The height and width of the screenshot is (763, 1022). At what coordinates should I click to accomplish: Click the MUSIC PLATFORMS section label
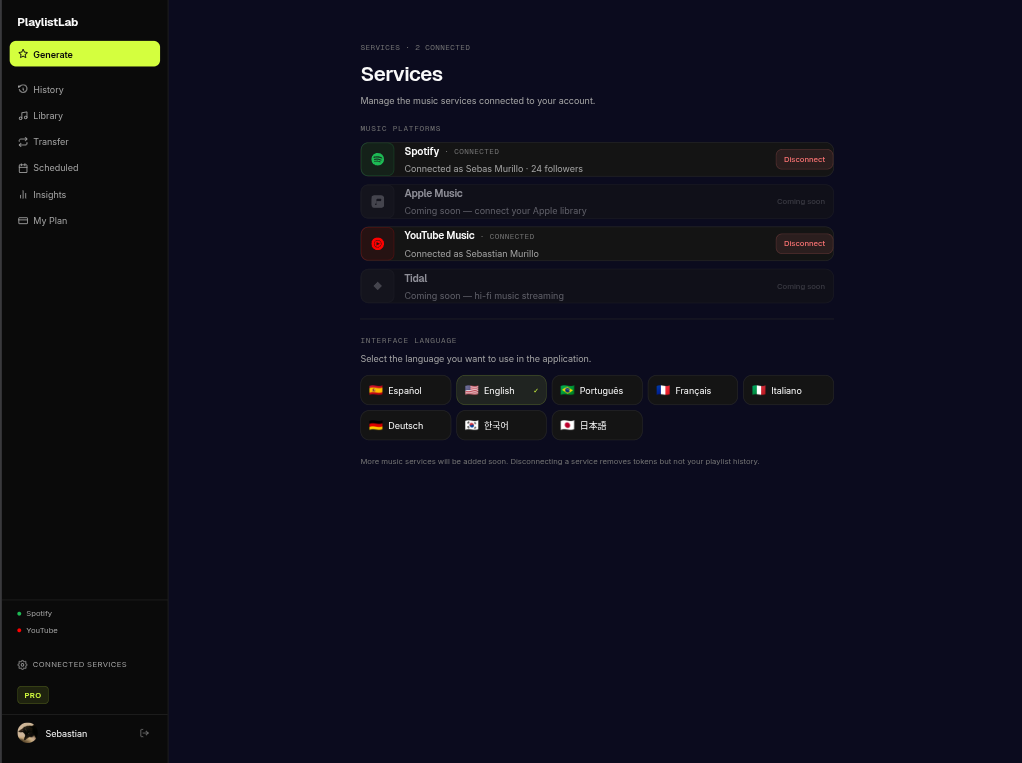point(401,129)
